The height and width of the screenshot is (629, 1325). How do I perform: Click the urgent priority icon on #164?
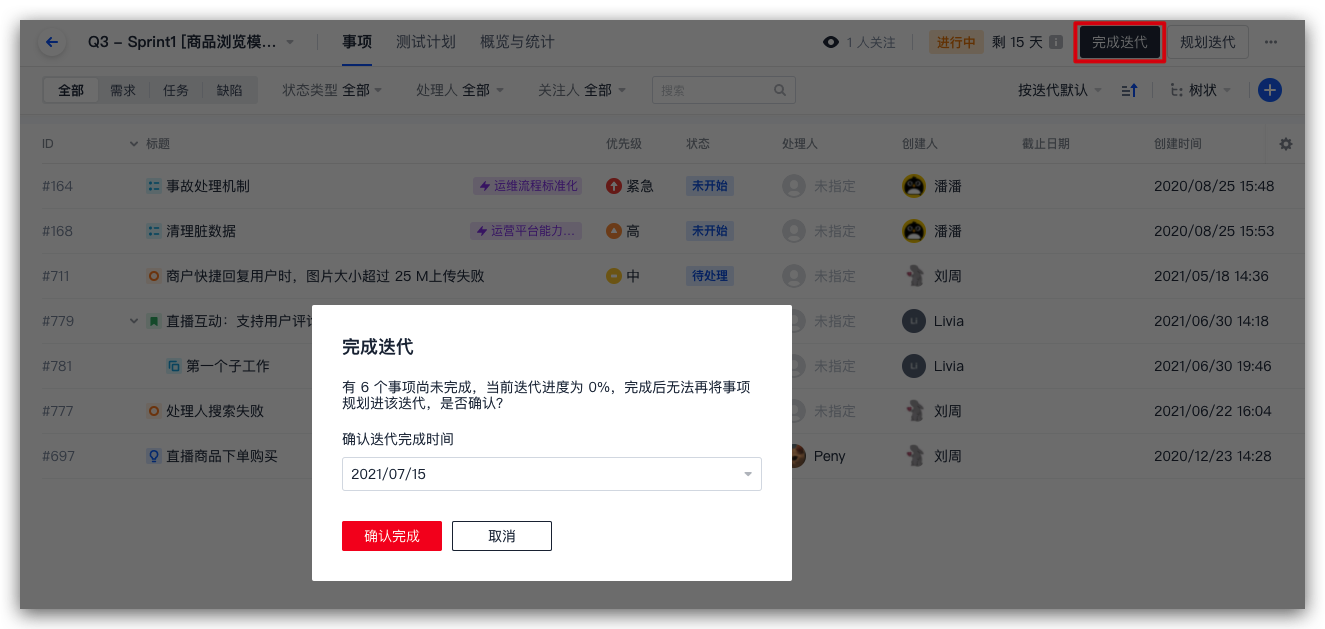tap(614, 186)
